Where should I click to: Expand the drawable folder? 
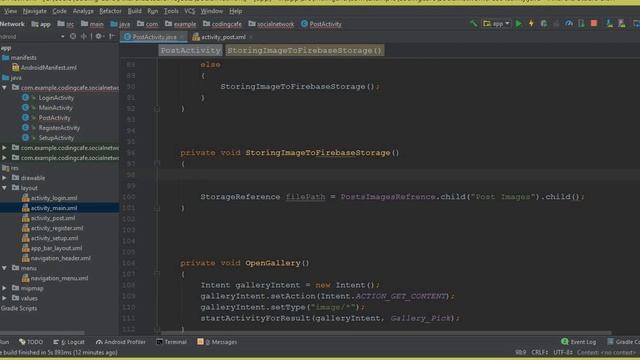tap(4, 178)
